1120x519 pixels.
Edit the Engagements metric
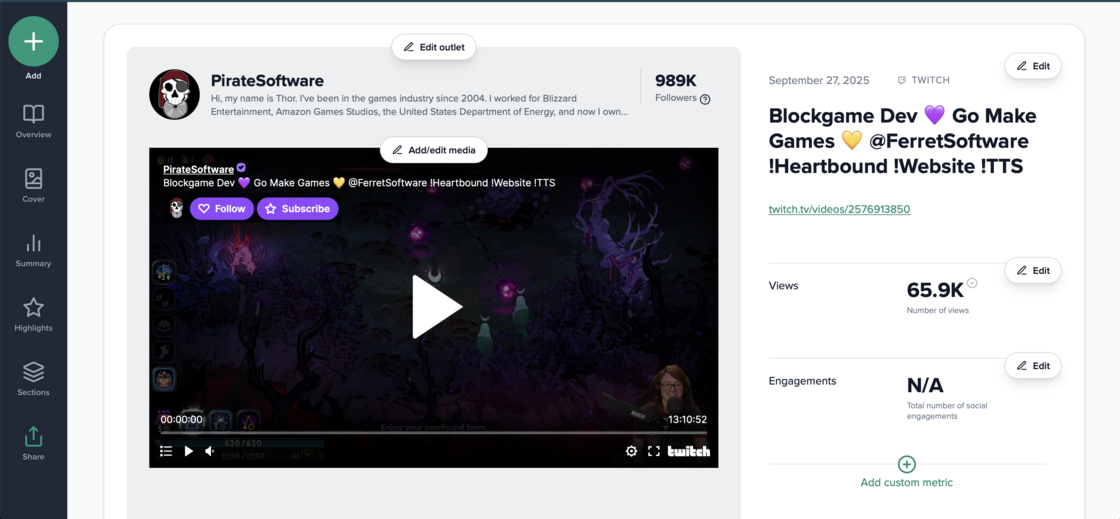pos(1032,366)
